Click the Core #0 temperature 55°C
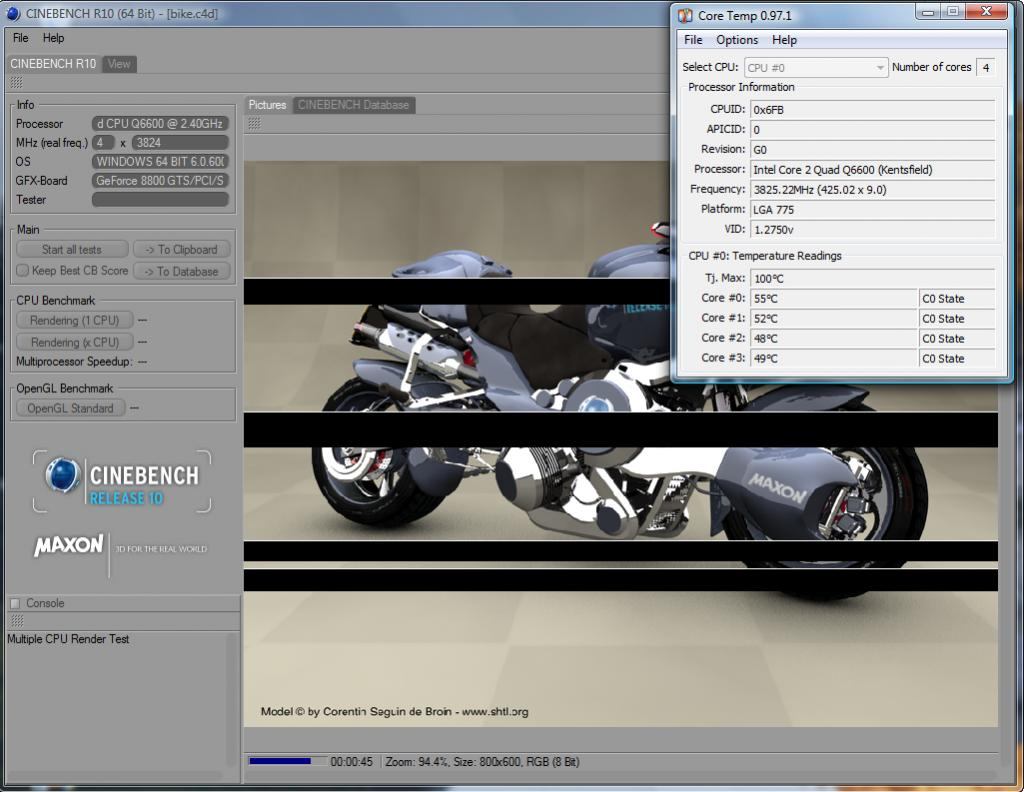 tap(834, 298)
